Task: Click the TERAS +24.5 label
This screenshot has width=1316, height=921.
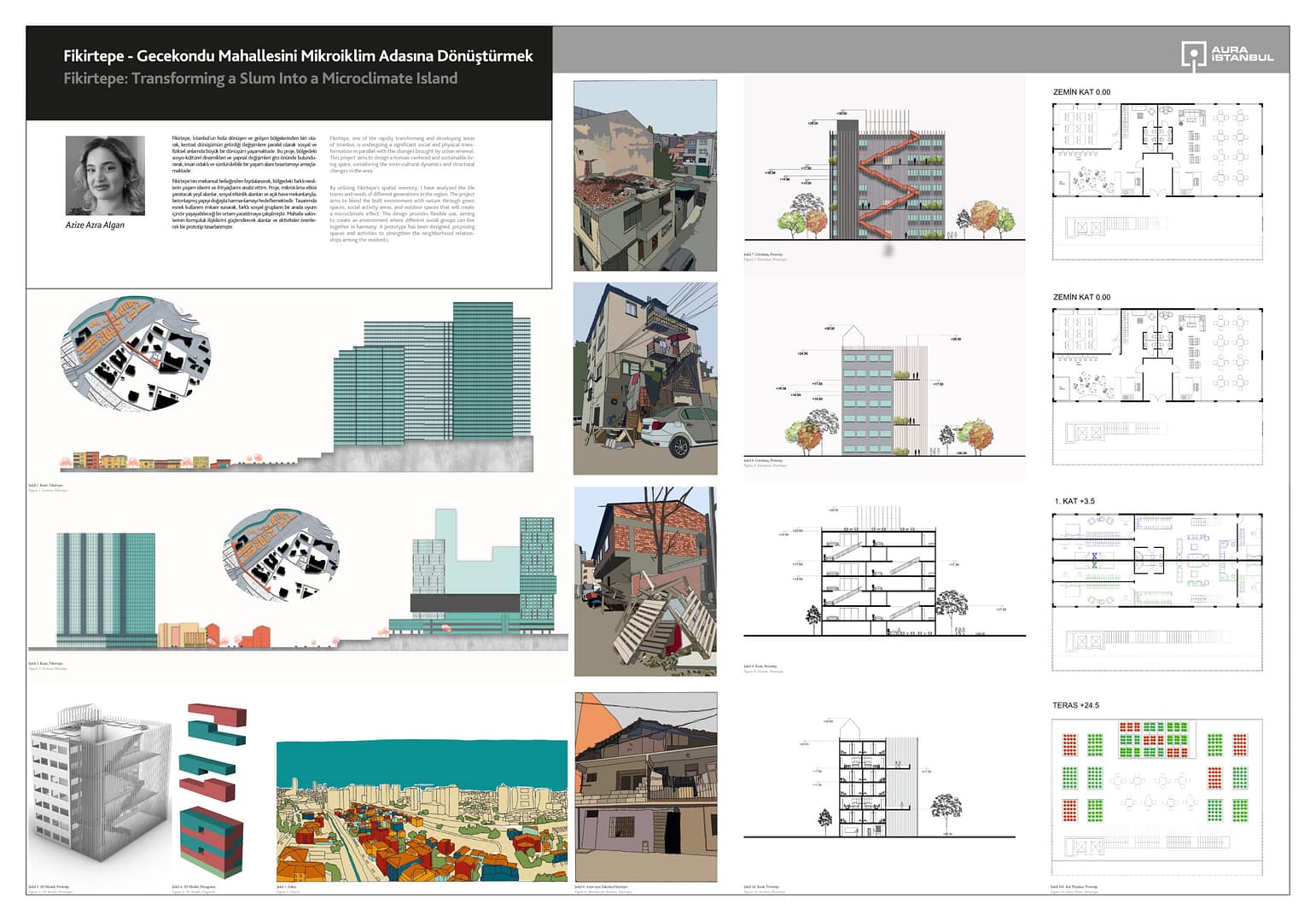Action: [x=1075, y=706]
